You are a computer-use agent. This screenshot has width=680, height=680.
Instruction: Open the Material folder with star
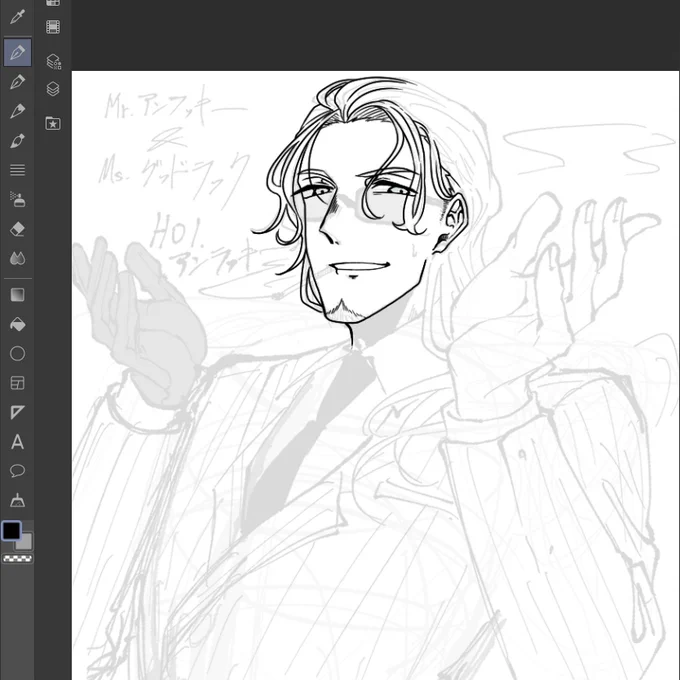pyautogui.click(x=53, y=123)
